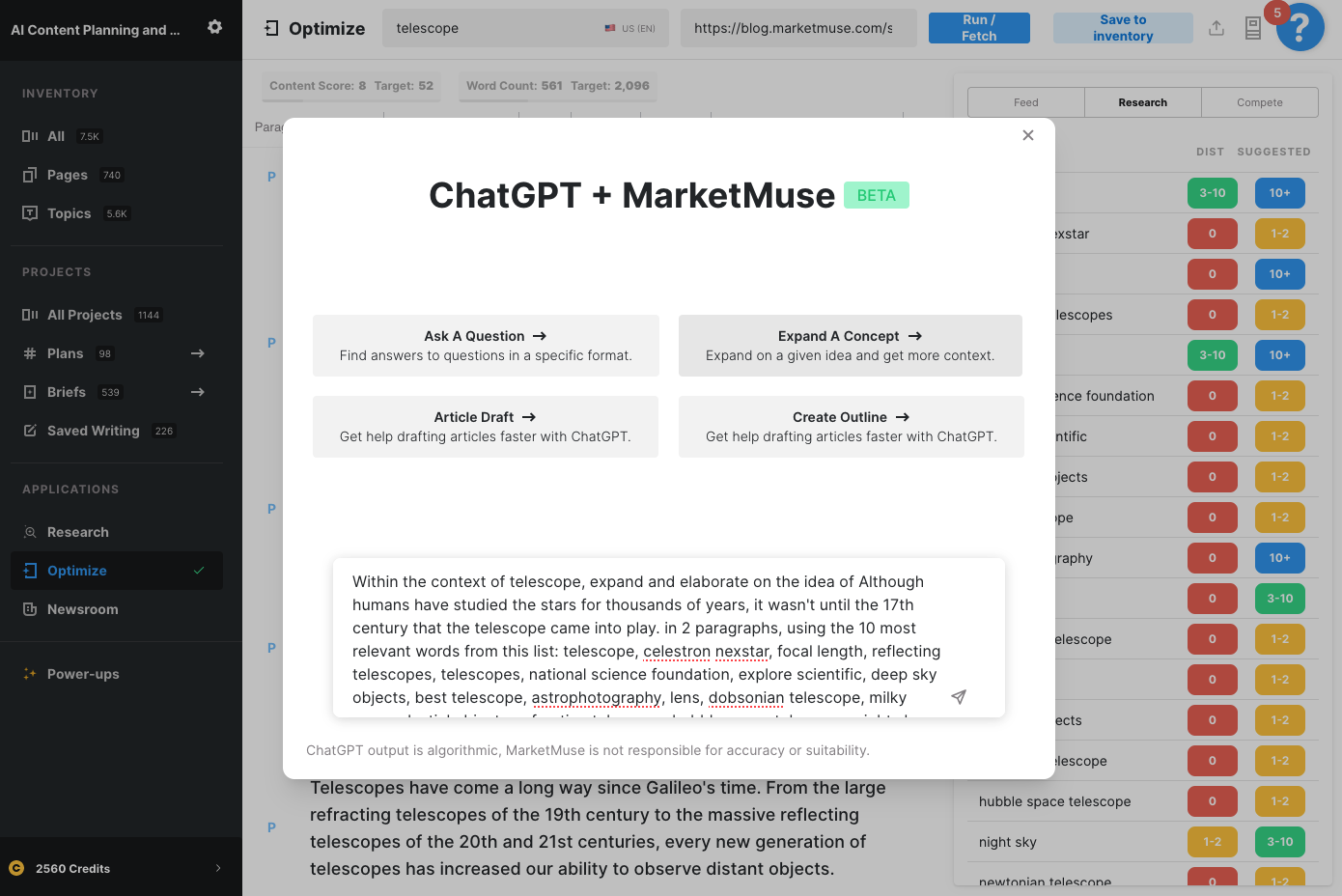Open the settings gear in the sidebar header
Image resolution: width=1342 pixels, height=896 pixels.
(x=214, y=27)
